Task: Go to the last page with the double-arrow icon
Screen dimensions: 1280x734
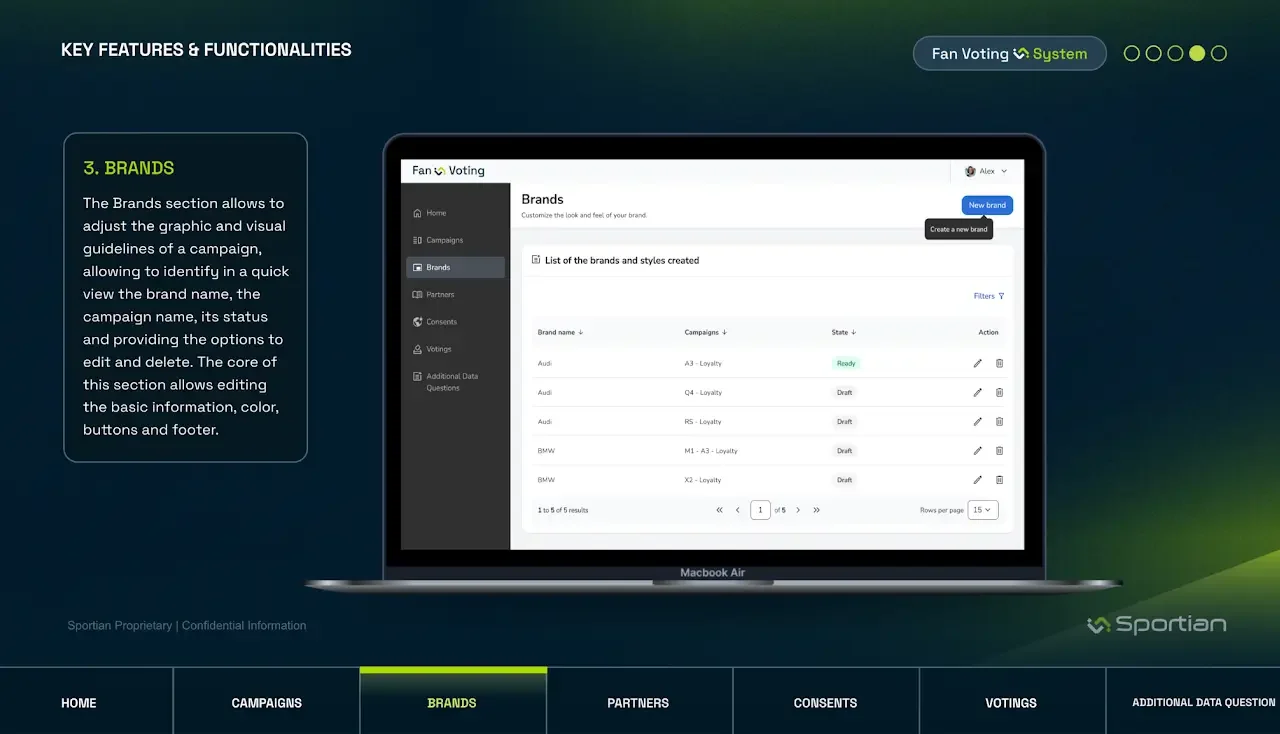Action: click(x=817, y=510)
